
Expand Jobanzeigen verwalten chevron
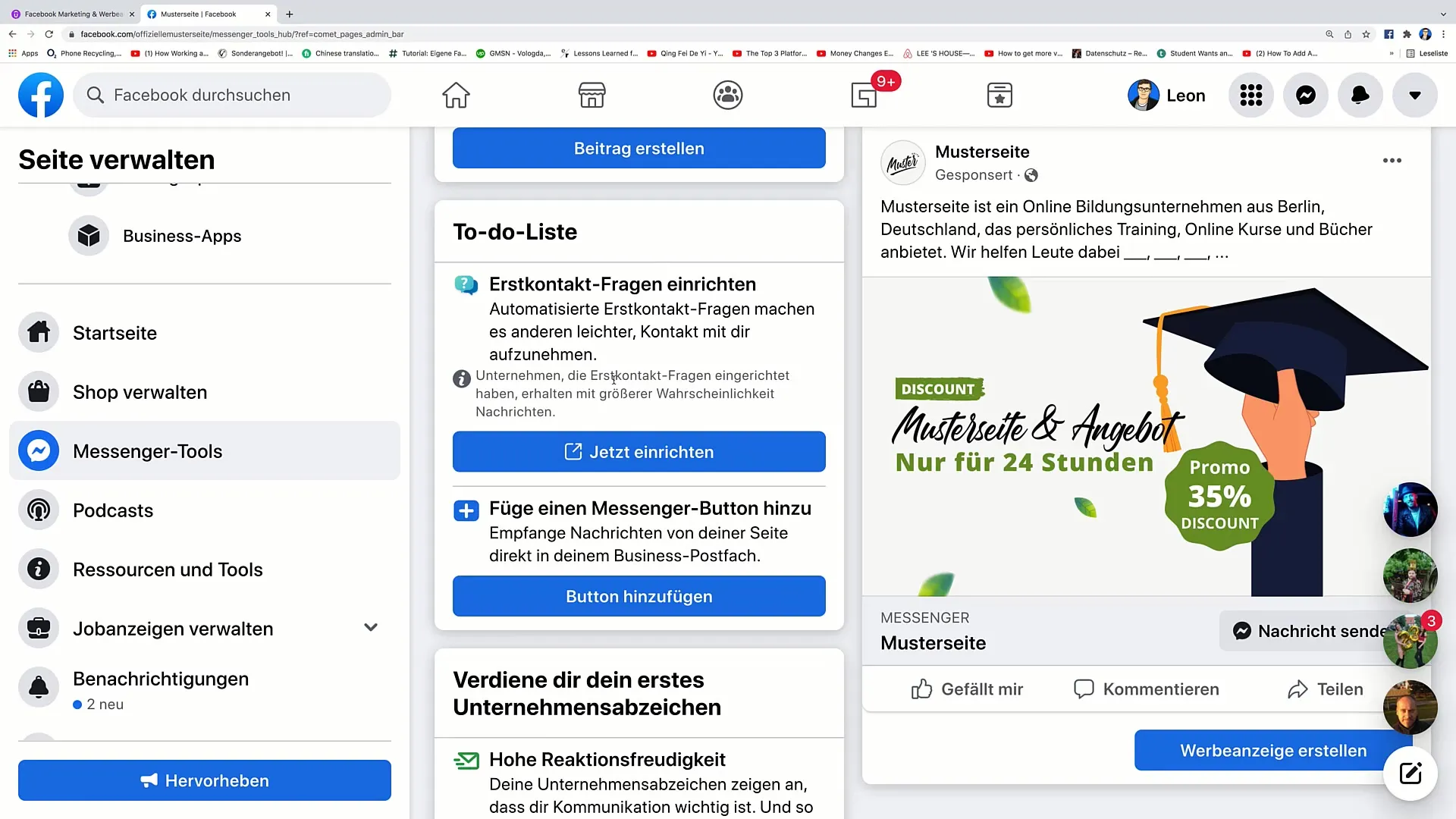point(371,627)
